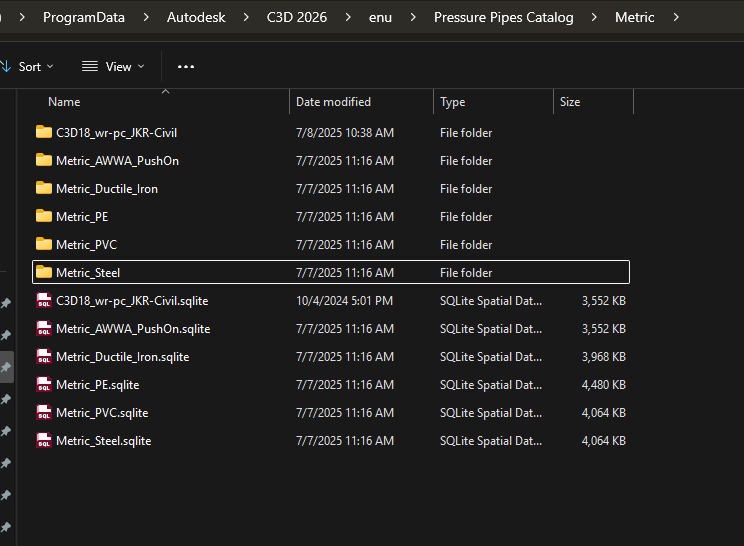Sort by the Name column header

point(64,102)
